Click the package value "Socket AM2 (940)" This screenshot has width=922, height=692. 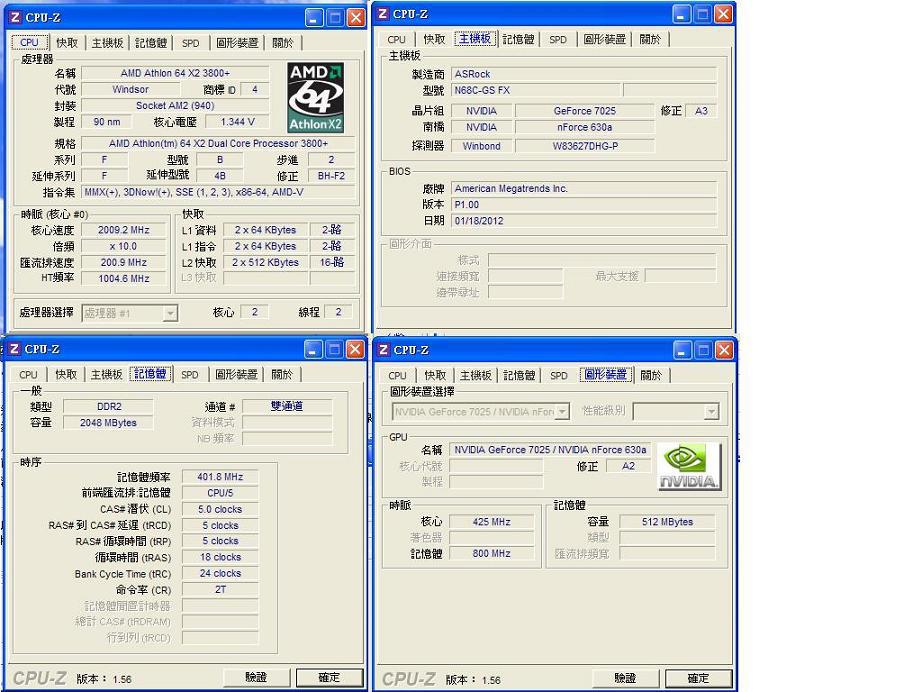pyautogui.click(x=175, y=106)
